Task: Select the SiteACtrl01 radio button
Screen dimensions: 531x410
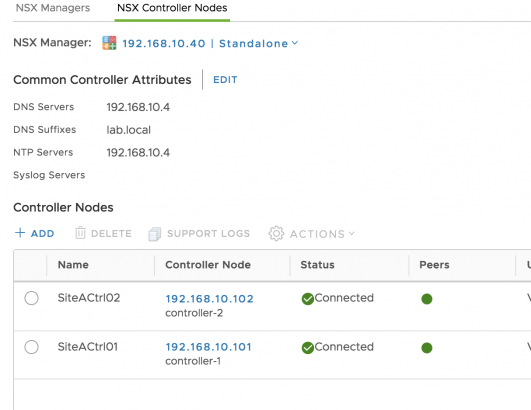Action: (x=31, y=347)
